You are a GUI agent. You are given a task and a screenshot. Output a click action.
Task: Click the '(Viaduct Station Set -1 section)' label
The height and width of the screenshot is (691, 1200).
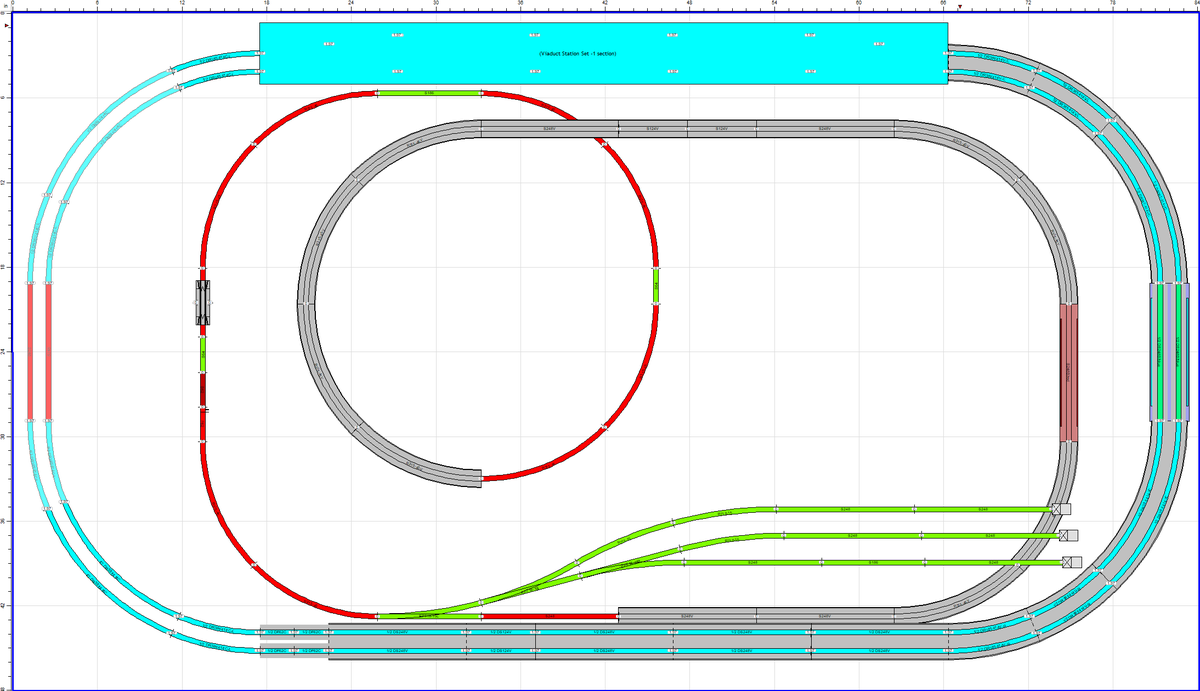coord(576,53)
